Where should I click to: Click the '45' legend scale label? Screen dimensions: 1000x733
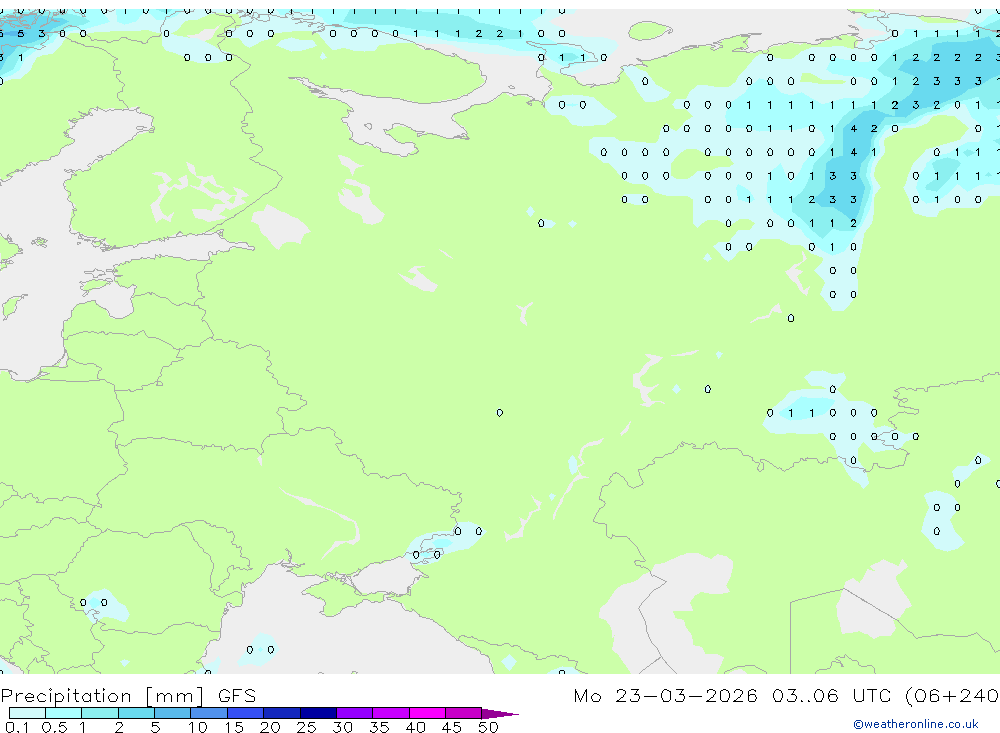tap(452, 727)
